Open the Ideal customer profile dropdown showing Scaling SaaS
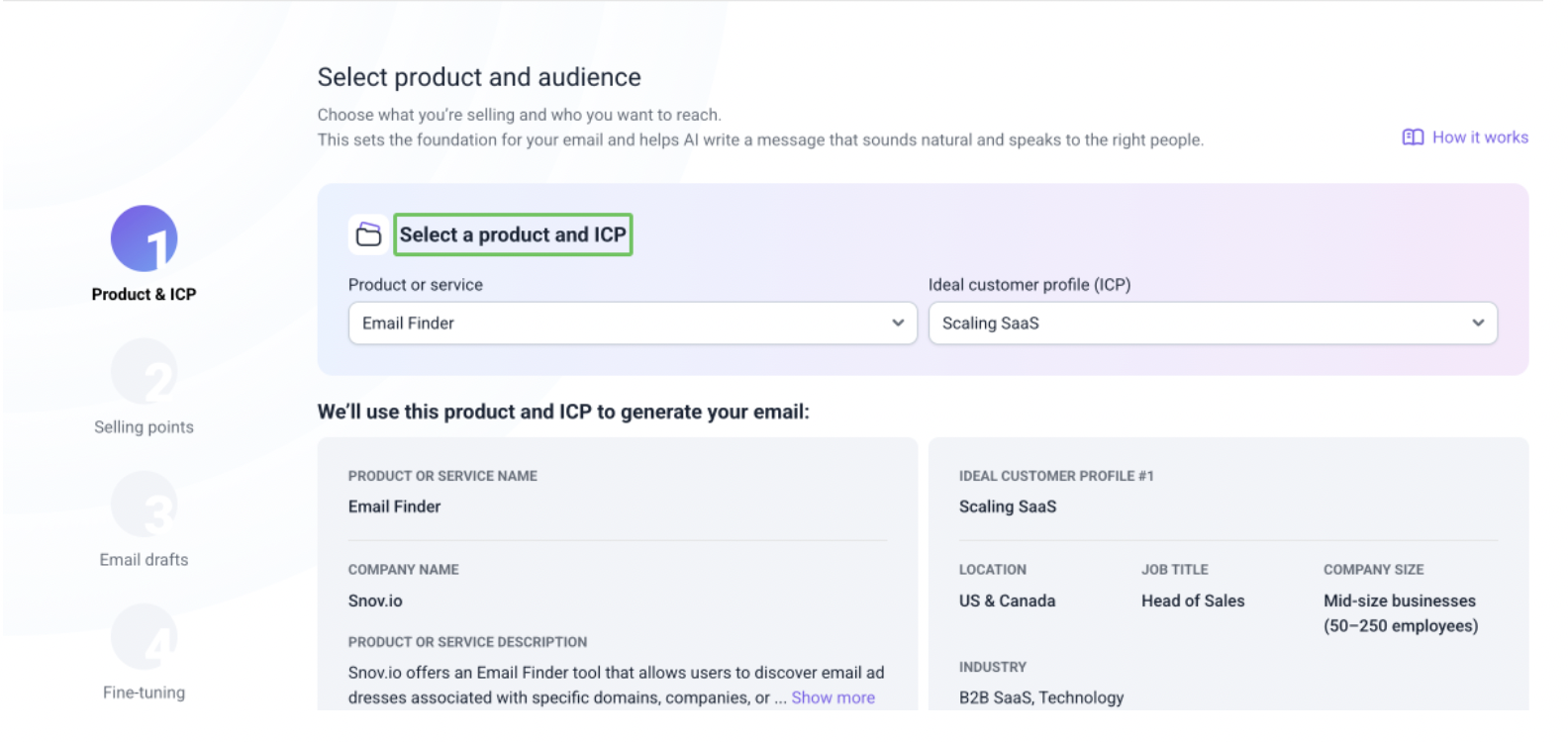 (1213, 324)
